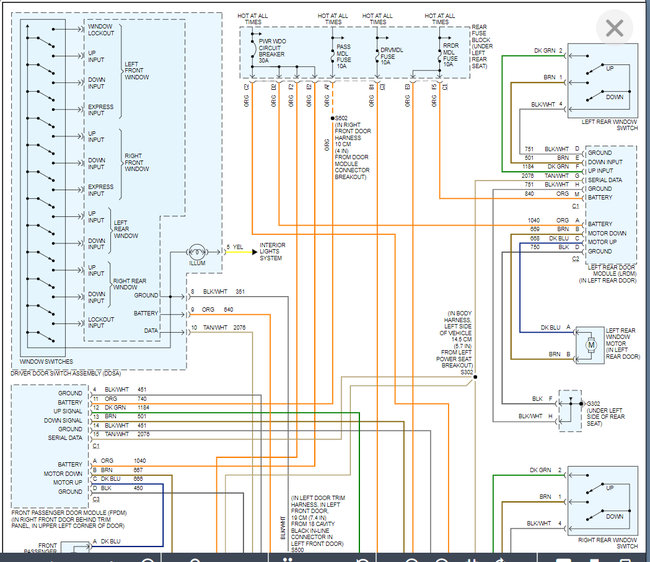
Task: Click 'LEFT REAR WINDOW MOTOR' label
Action: pyautogui.click(x=623, y=343)
